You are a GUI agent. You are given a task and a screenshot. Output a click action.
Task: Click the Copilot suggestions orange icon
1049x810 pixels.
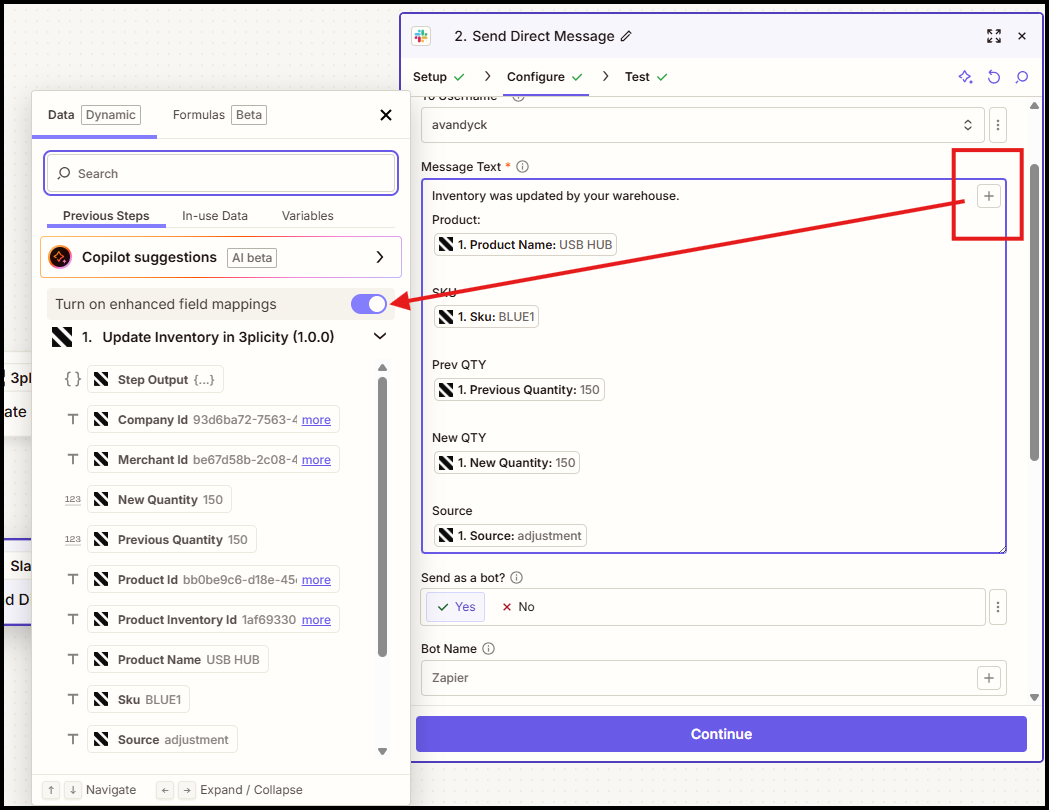tap(60, 257)
